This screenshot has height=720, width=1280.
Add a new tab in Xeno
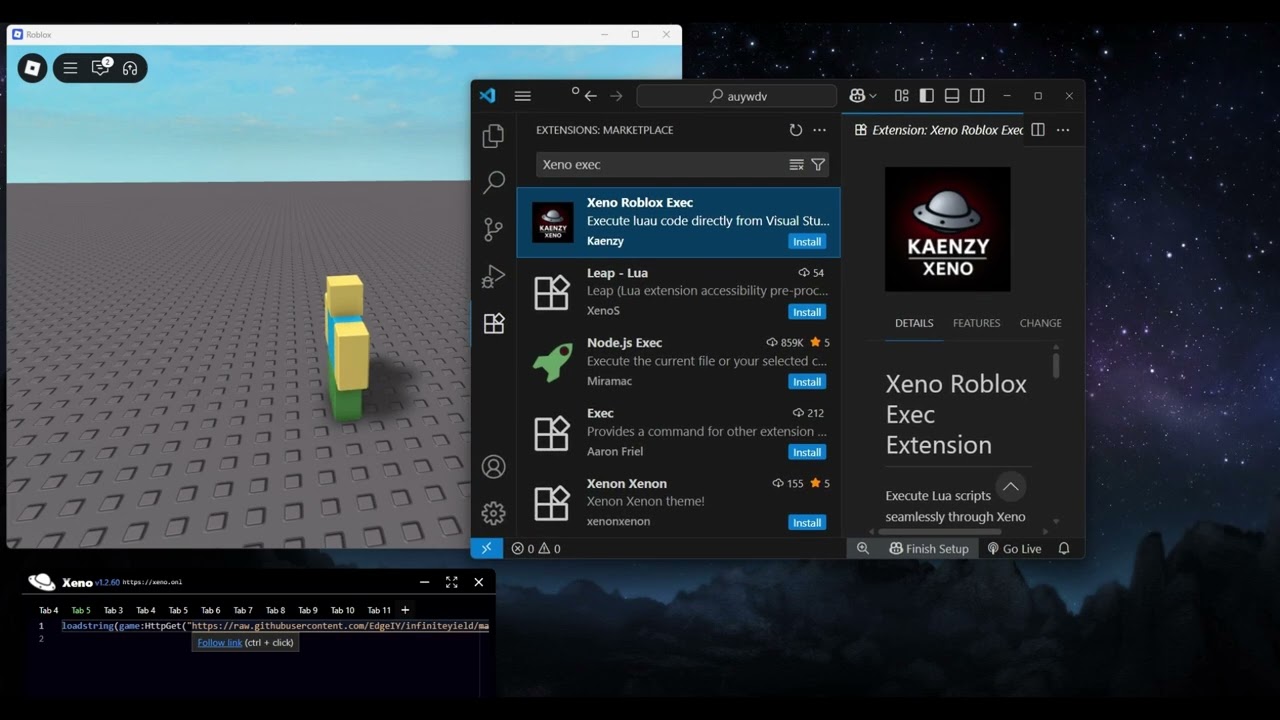405,610
